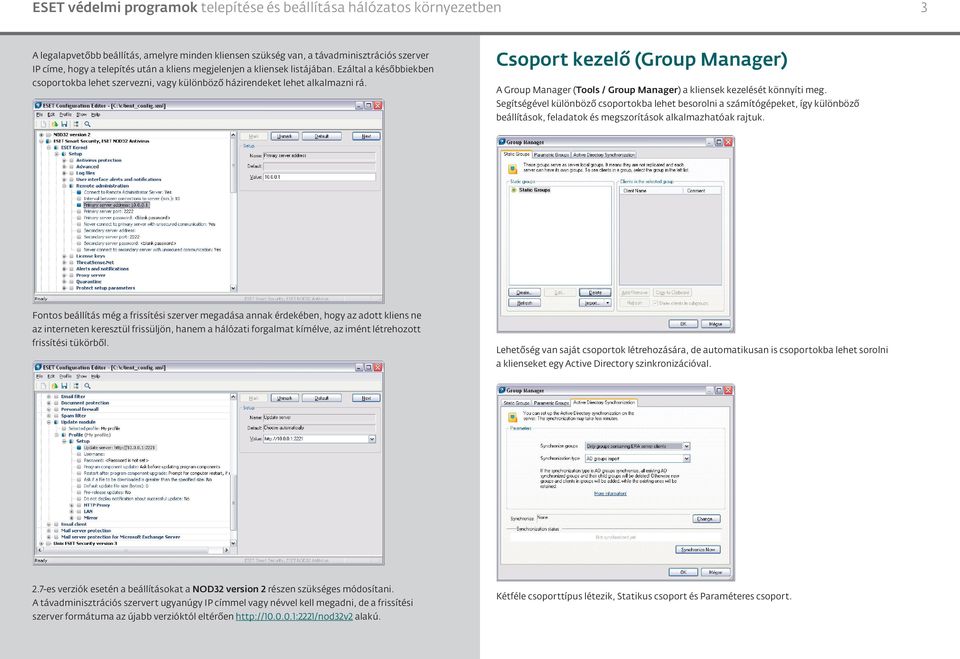Select Primary server port: 2222 tree row
The height and width of the screenshot is (659, 960).
[x=108, y=211]
